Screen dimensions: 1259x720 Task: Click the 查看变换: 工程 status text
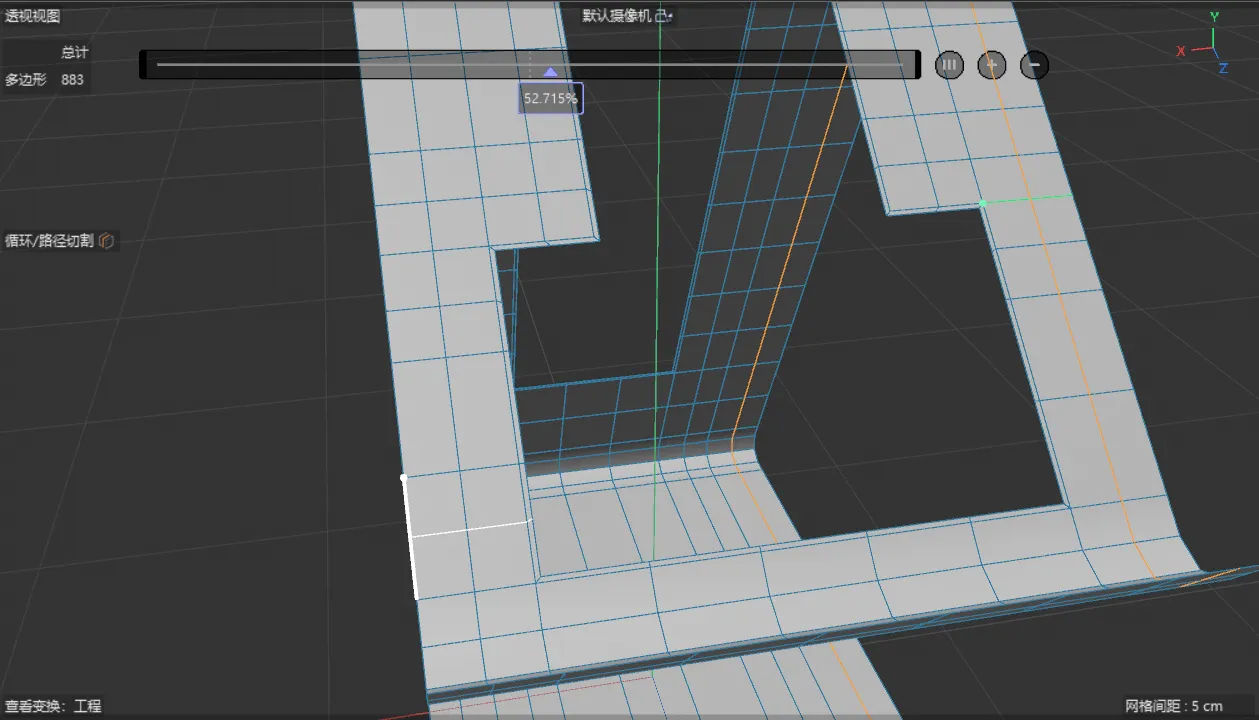(53, 706)
